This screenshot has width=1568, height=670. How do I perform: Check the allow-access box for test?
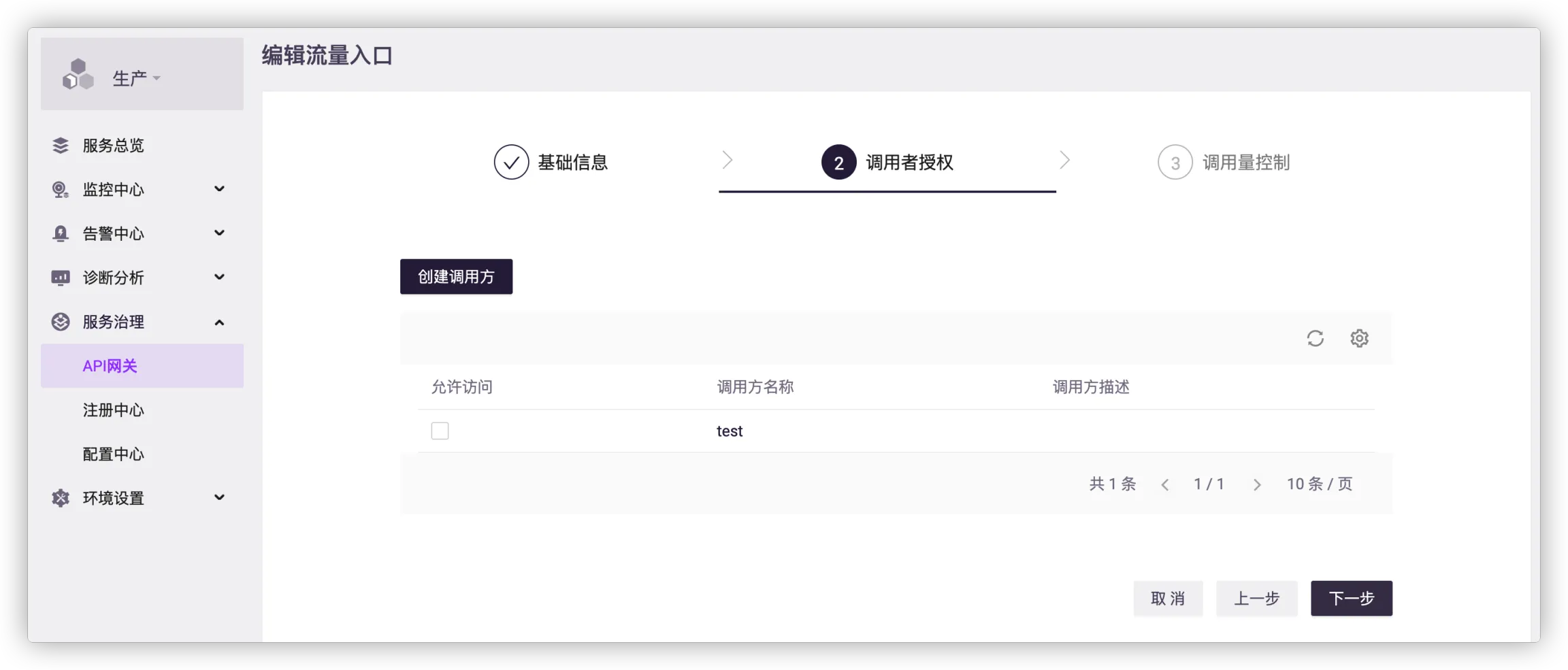[440, 431]
